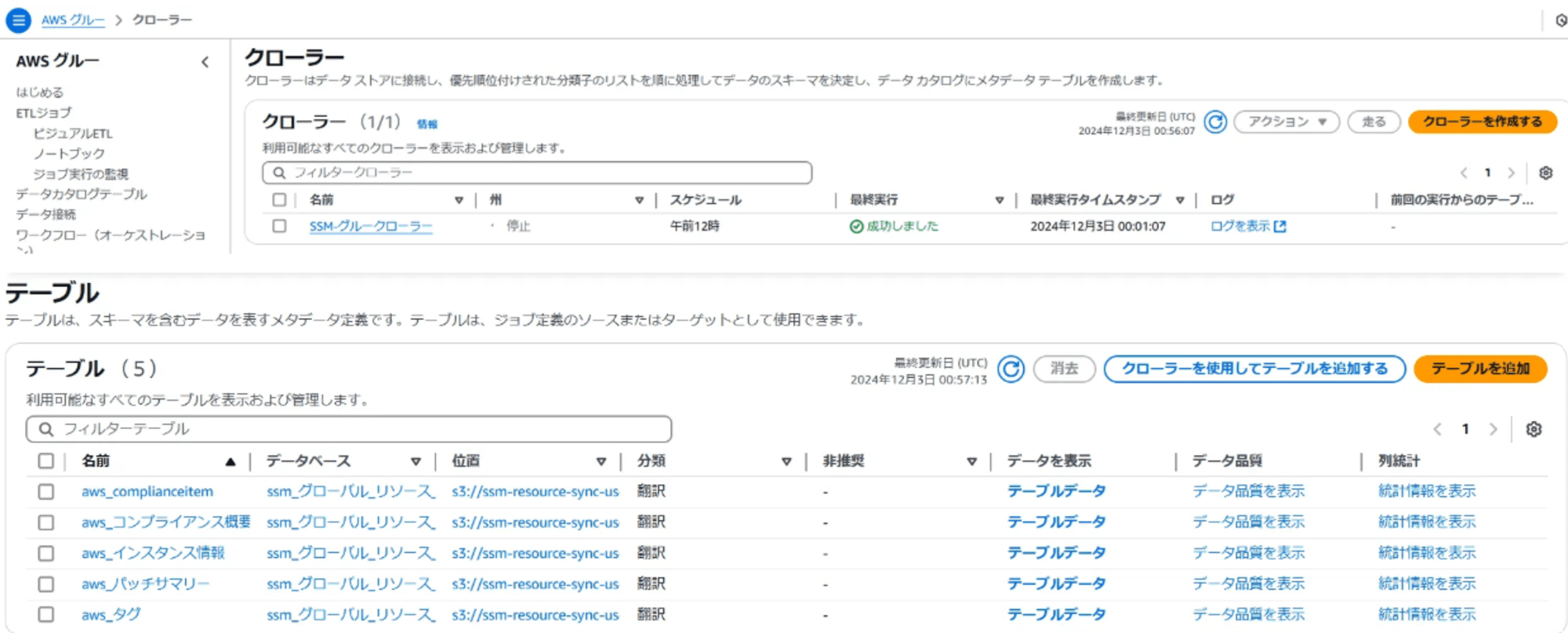Refresh the crawlers list
The height and width of the screenshot is (633, 1568).
[1215, 122]
